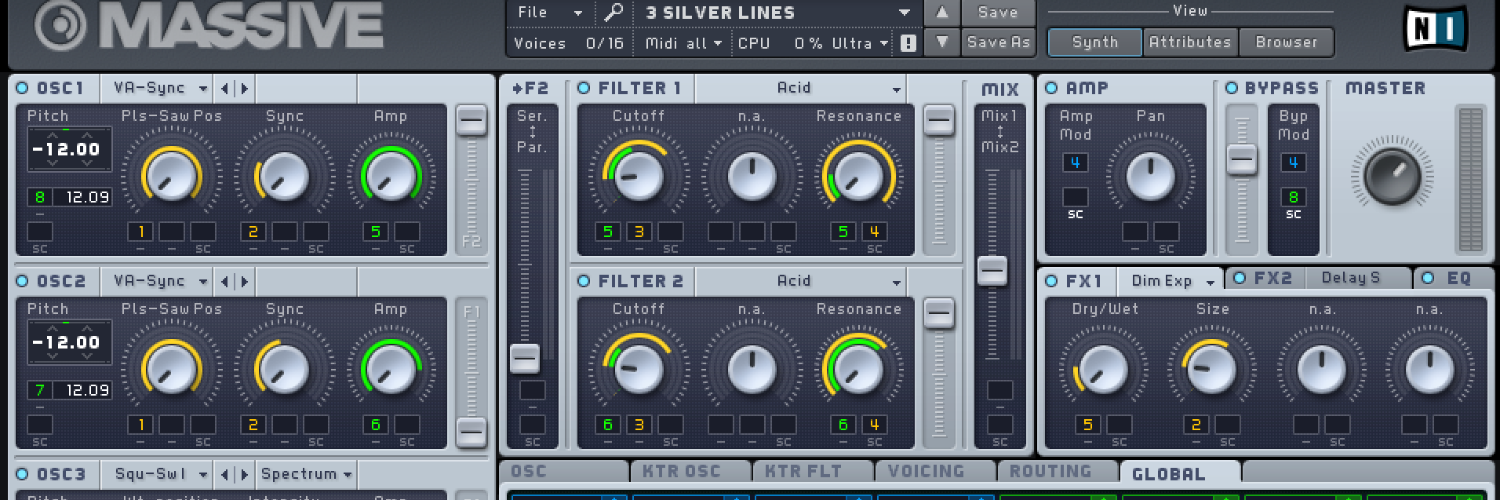Viewport: 1500px width, 500px height.
Task: Toggle AMP section power button
Action: pos(1052,88)
